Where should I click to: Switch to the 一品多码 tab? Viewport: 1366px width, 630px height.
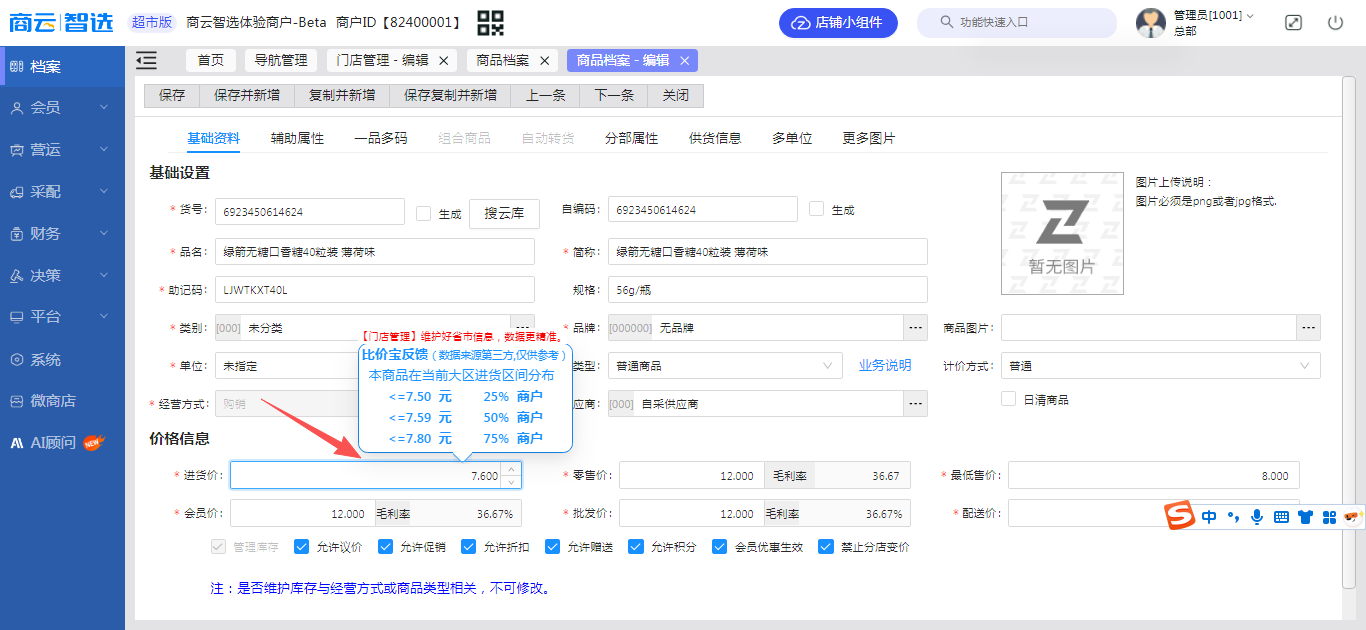point(381,138)
